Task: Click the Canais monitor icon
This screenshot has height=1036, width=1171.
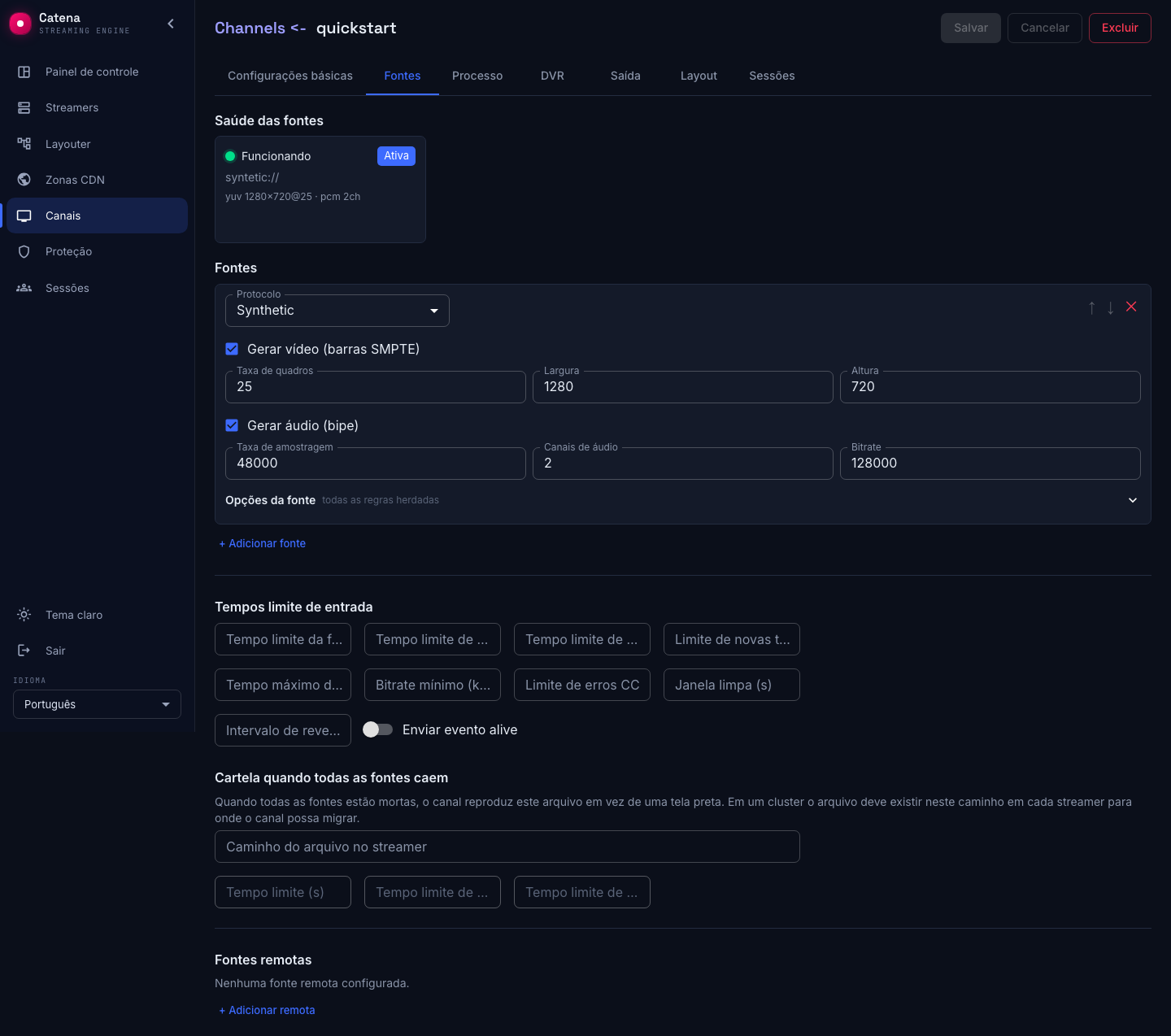Action: pyautogui.click(x=24, y=215)
